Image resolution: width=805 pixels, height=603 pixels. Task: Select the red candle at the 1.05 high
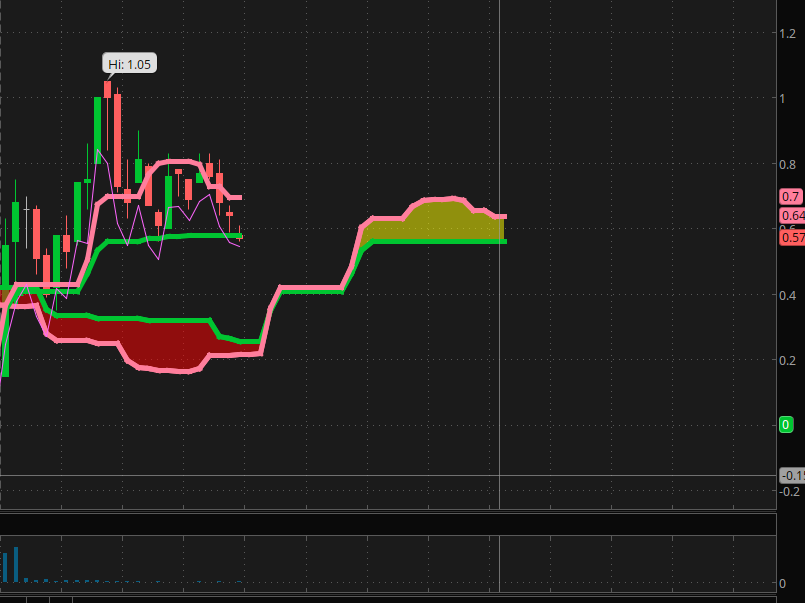108,90
